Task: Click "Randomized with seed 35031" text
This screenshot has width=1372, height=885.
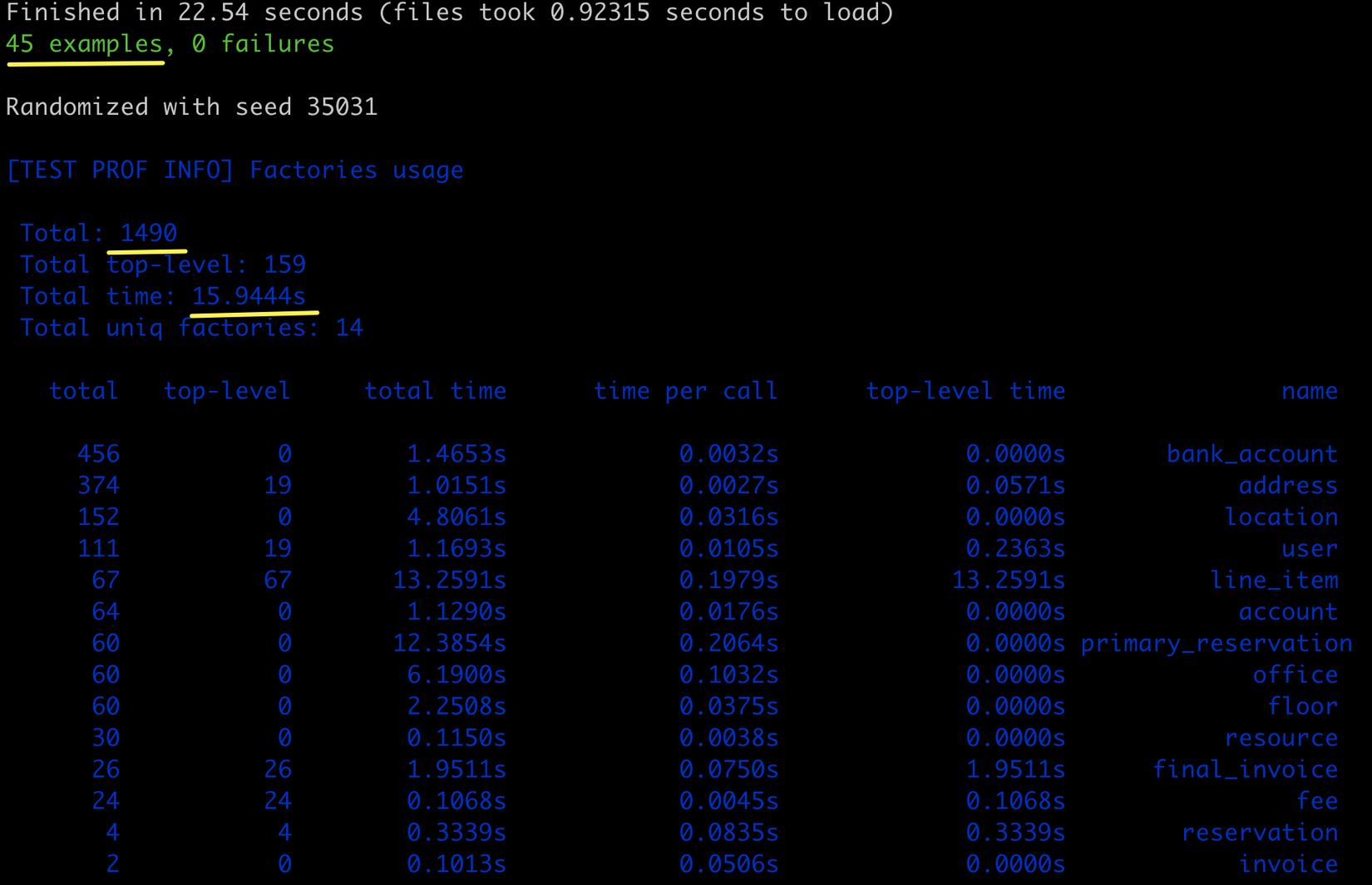Action: coord(191,107)
